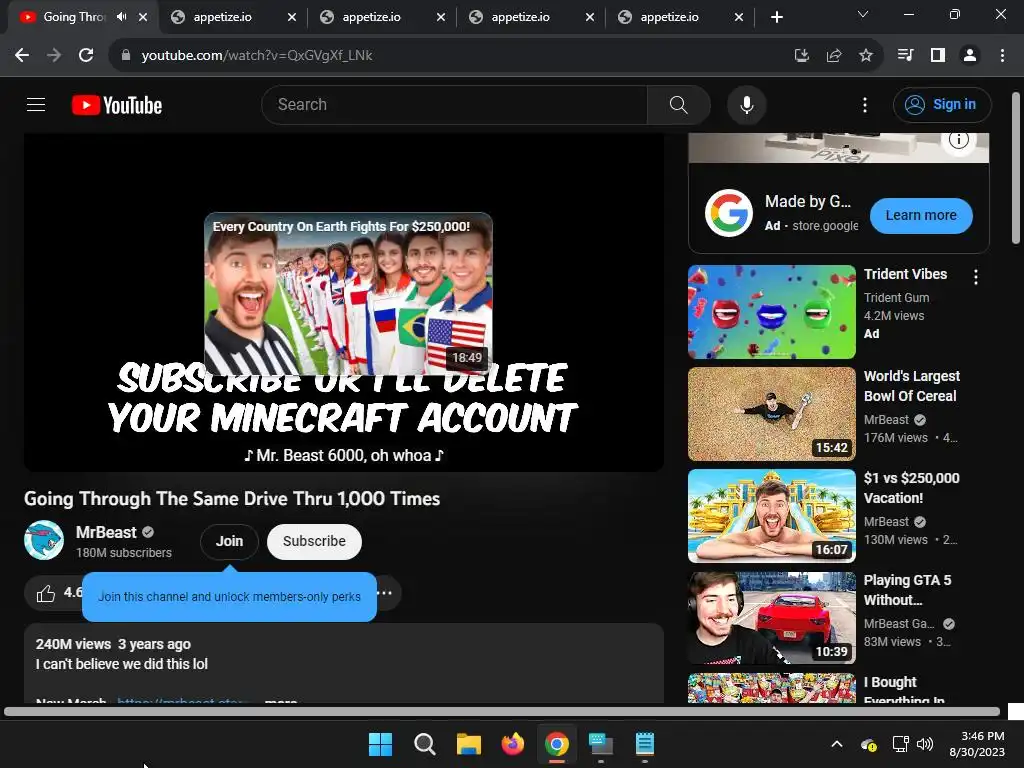Image resolution: width=1024 pixels, height=768 pixels.
Task: Open World's Largest Bowl Of Cereal thumbnail
Action: tap(772, 414)
